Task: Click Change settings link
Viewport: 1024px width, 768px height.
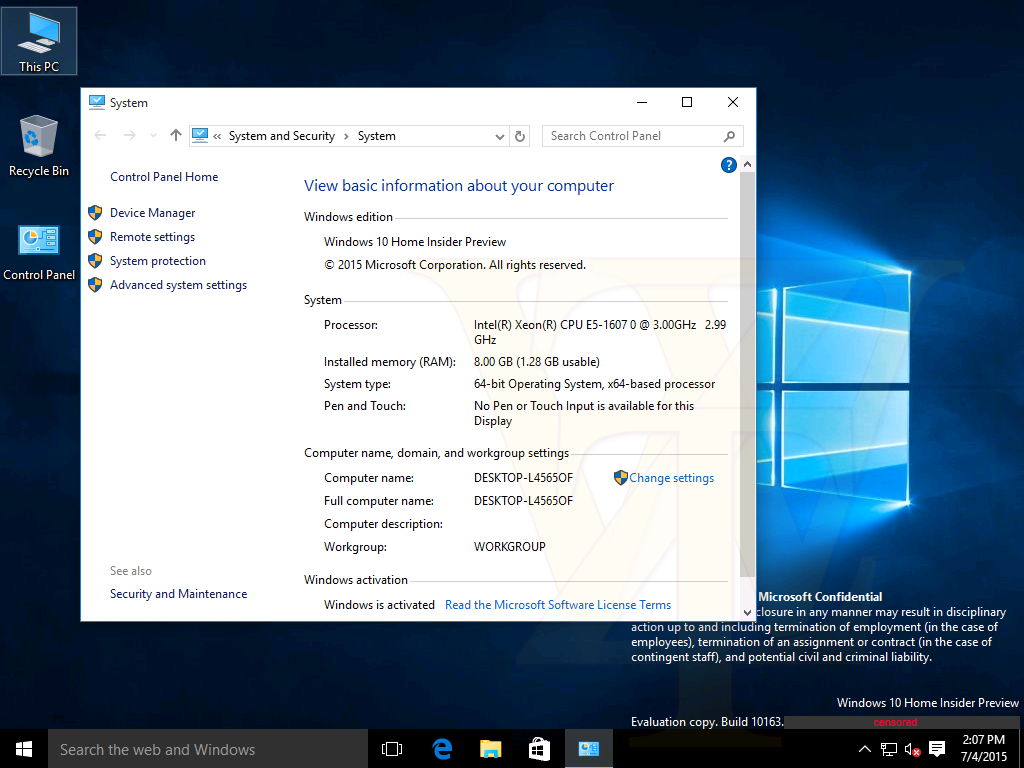Action: point(671,478)
